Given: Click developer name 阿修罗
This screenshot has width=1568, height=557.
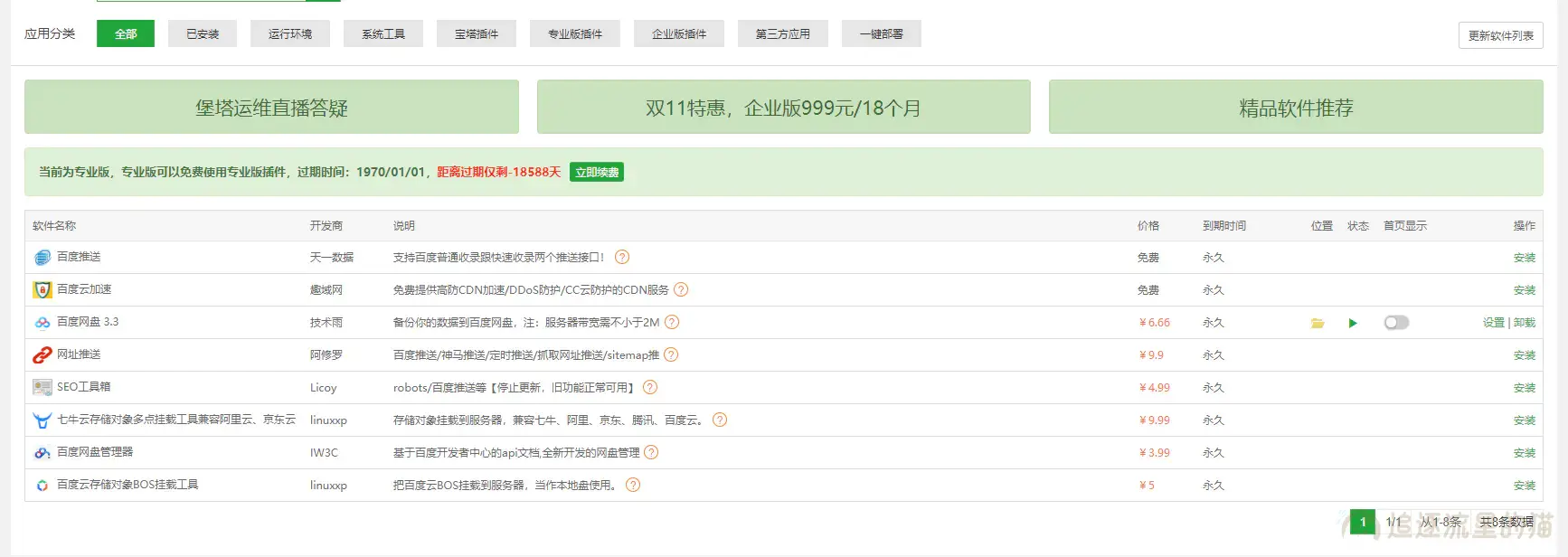Looking at the screenshot, I should (x=326, y=355).
